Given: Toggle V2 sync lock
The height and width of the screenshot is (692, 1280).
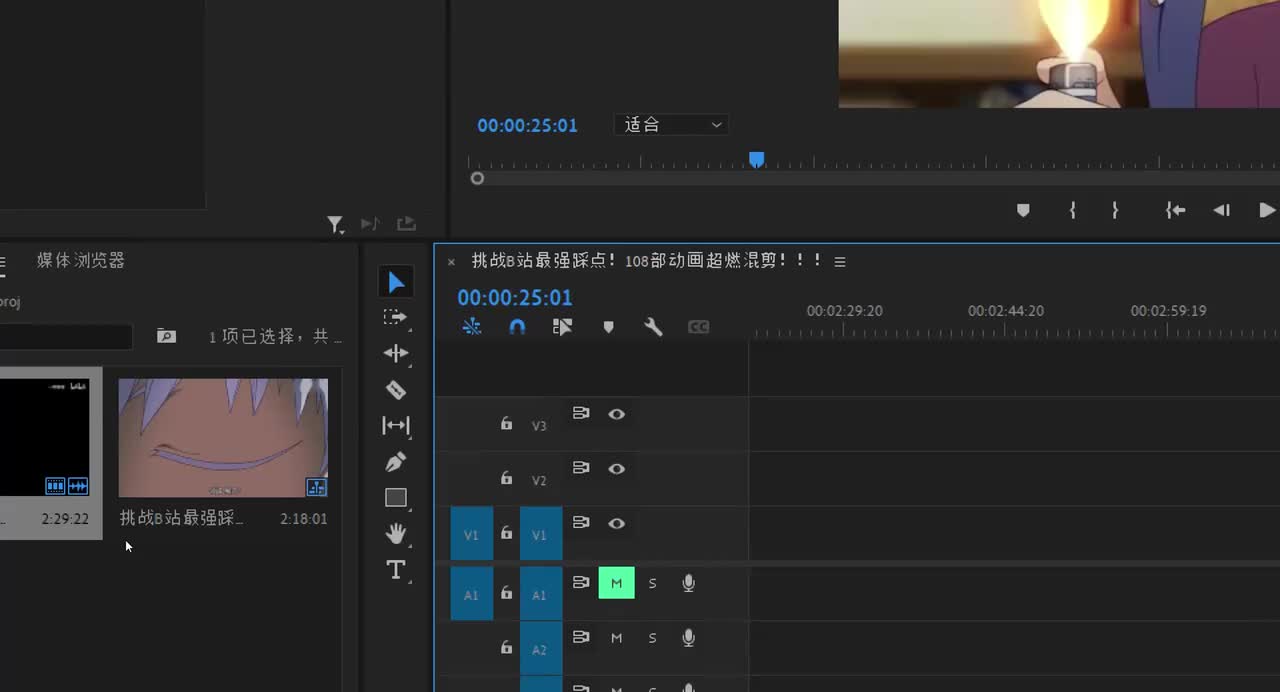Looking at the screenshot, I should [x=581, y=468].
